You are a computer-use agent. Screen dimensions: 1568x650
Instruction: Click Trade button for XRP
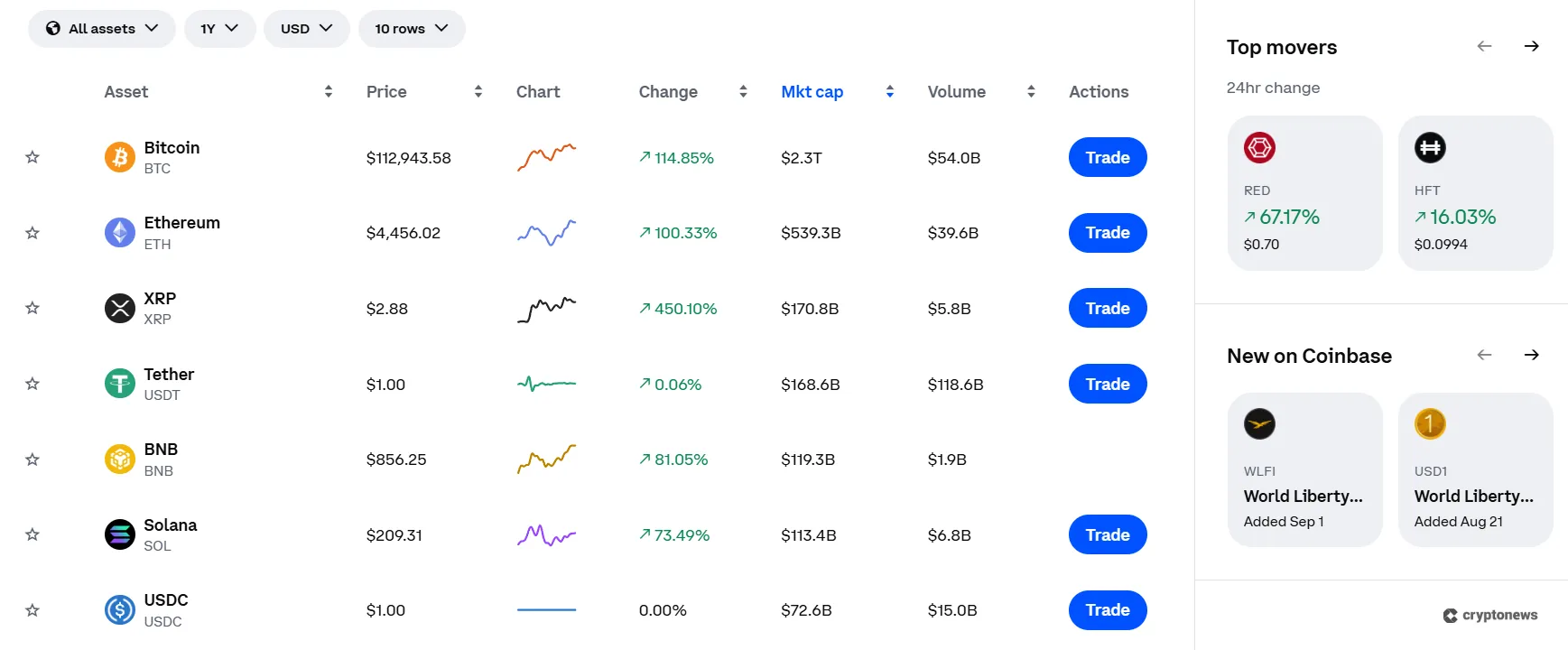[1108, 308]
